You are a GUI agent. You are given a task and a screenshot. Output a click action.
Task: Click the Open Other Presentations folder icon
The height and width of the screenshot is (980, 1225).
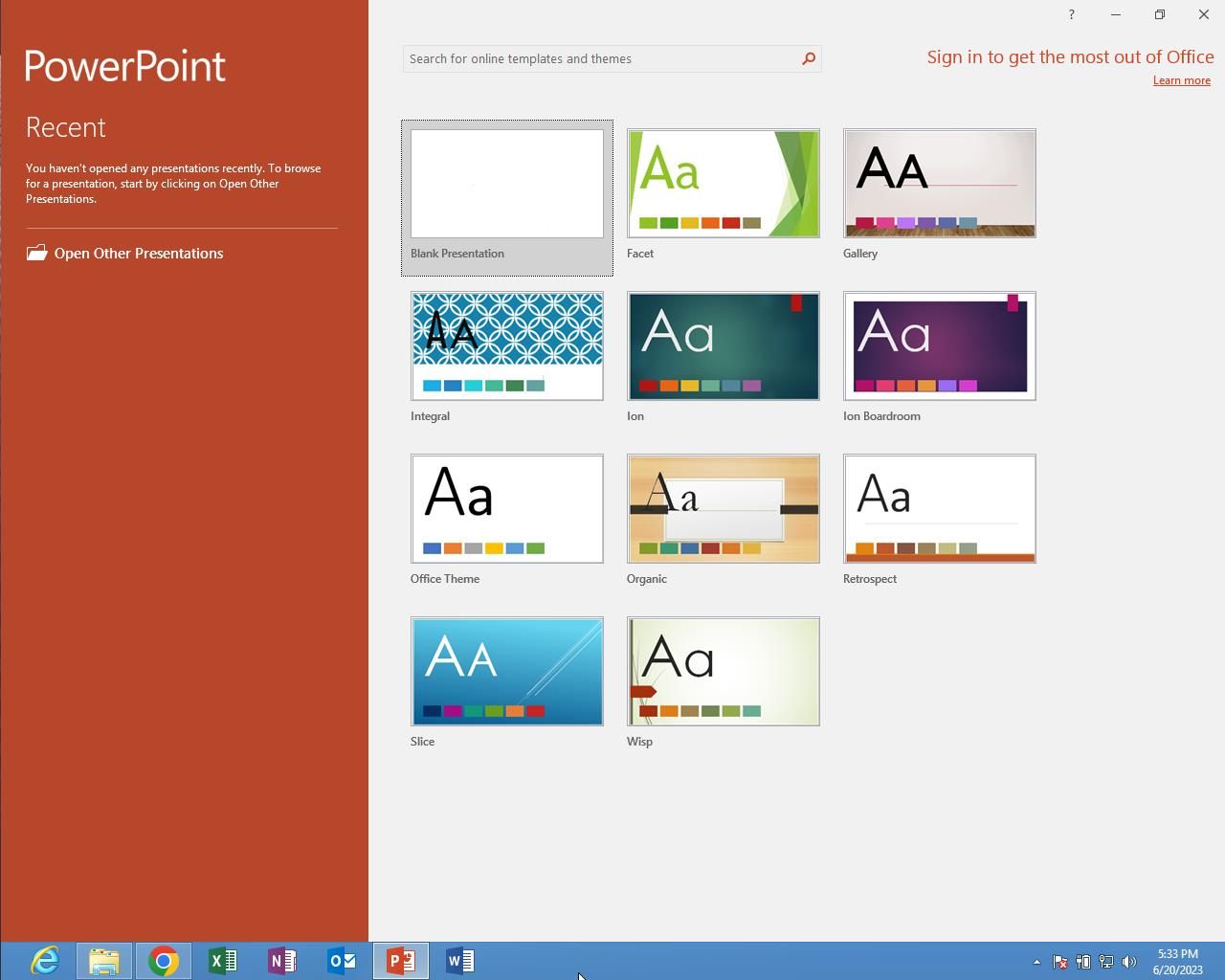(37, 253)
